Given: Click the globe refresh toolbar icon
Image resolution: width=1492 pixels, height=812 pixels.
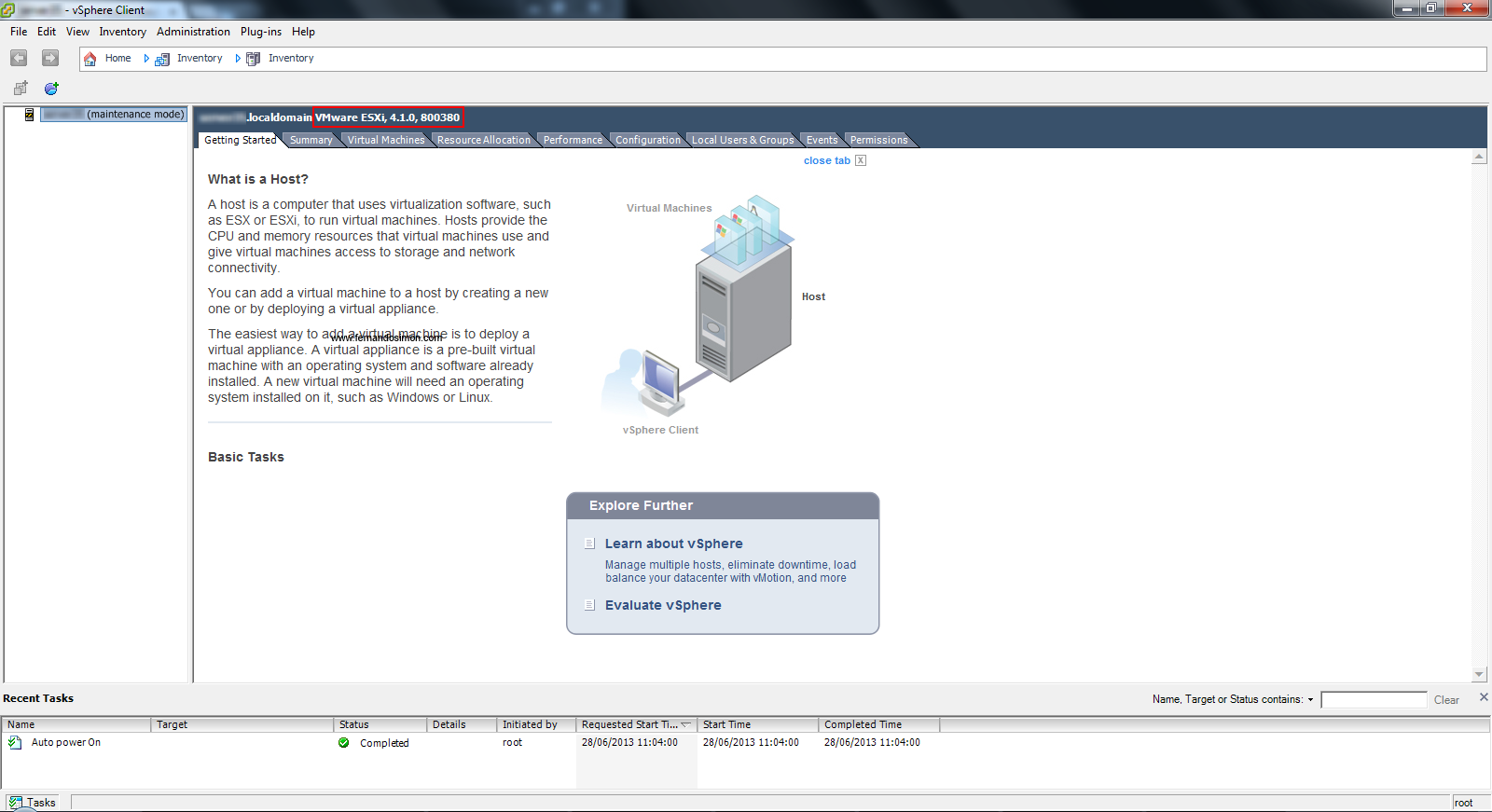Looking at the screenshot, I should coord(51,89).
